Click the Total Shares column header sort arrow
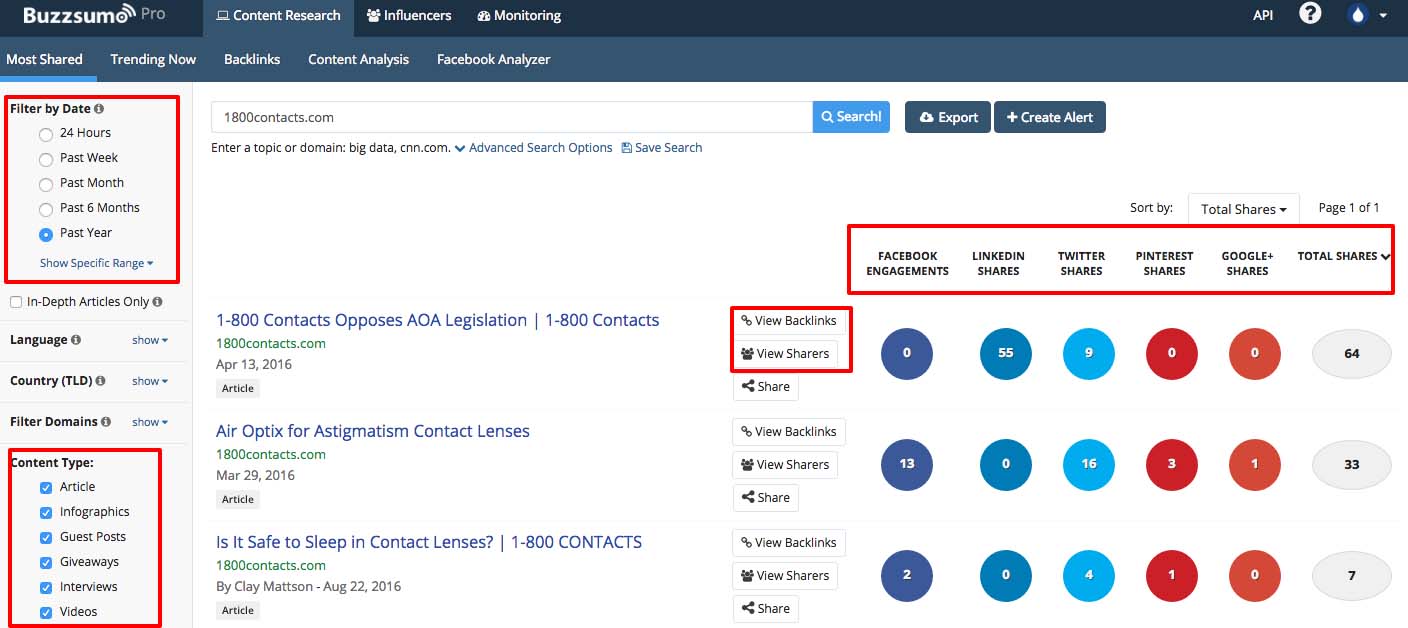The width and height of the screenshot is (1408, 628). pos(1386,256)
